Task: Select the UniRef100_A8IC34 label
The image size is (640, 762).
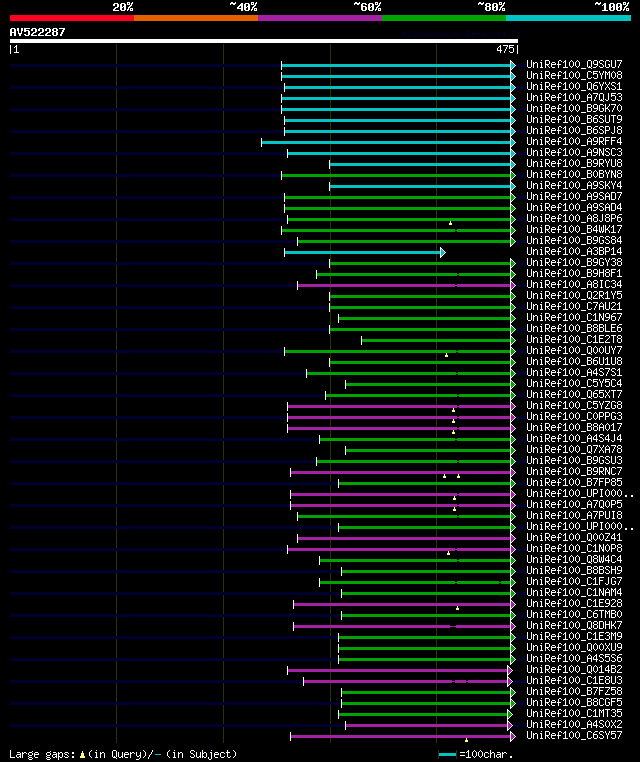Action: click(574, 284)
